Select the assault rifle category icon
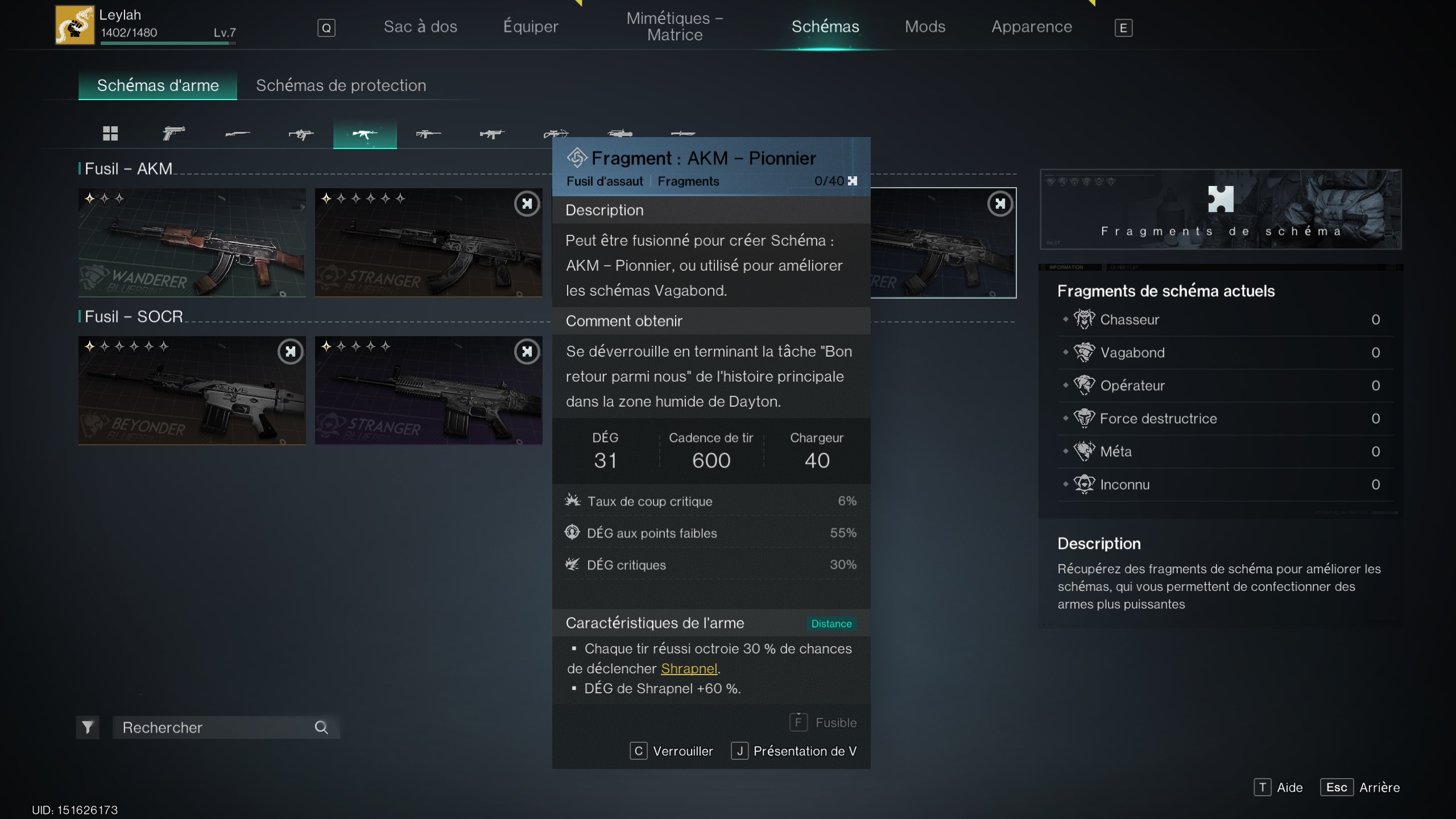 (x=365, y=134)
